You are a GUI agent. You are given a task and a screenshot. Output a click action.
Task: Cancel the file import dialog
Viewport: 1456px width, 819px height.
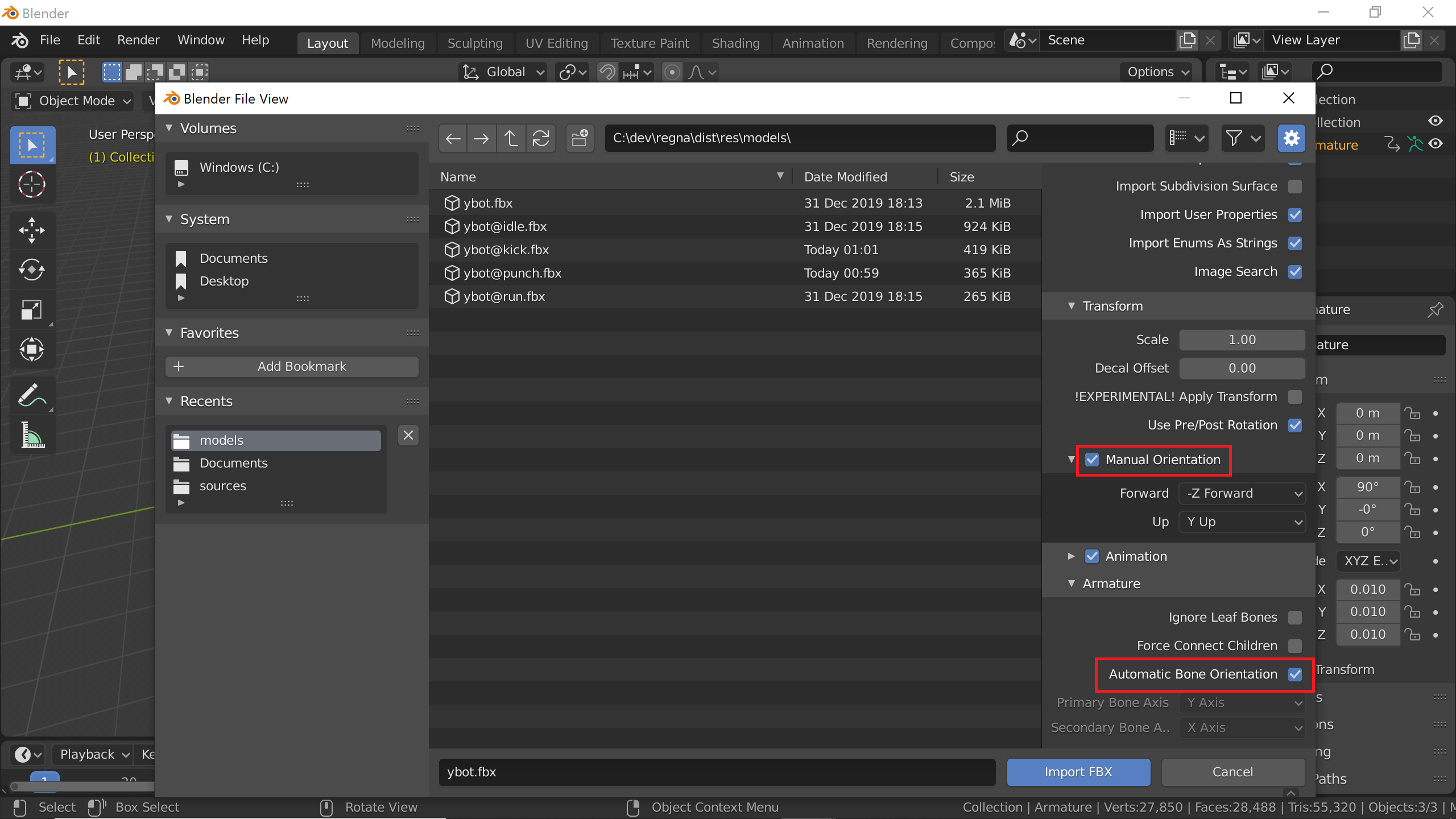click(x=1232, y=772)
